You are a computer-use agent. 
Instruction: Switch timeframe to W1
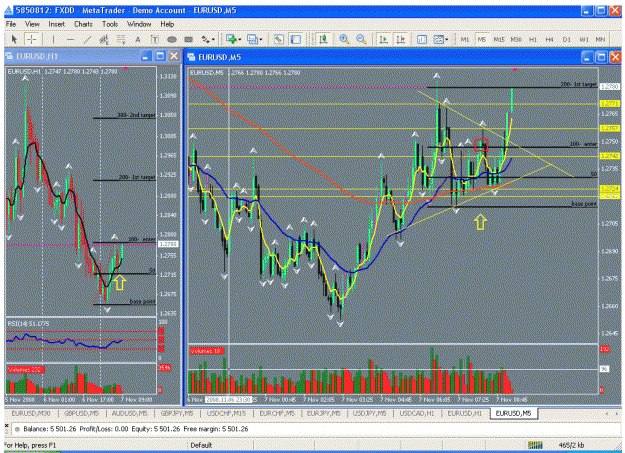point(584,39)
